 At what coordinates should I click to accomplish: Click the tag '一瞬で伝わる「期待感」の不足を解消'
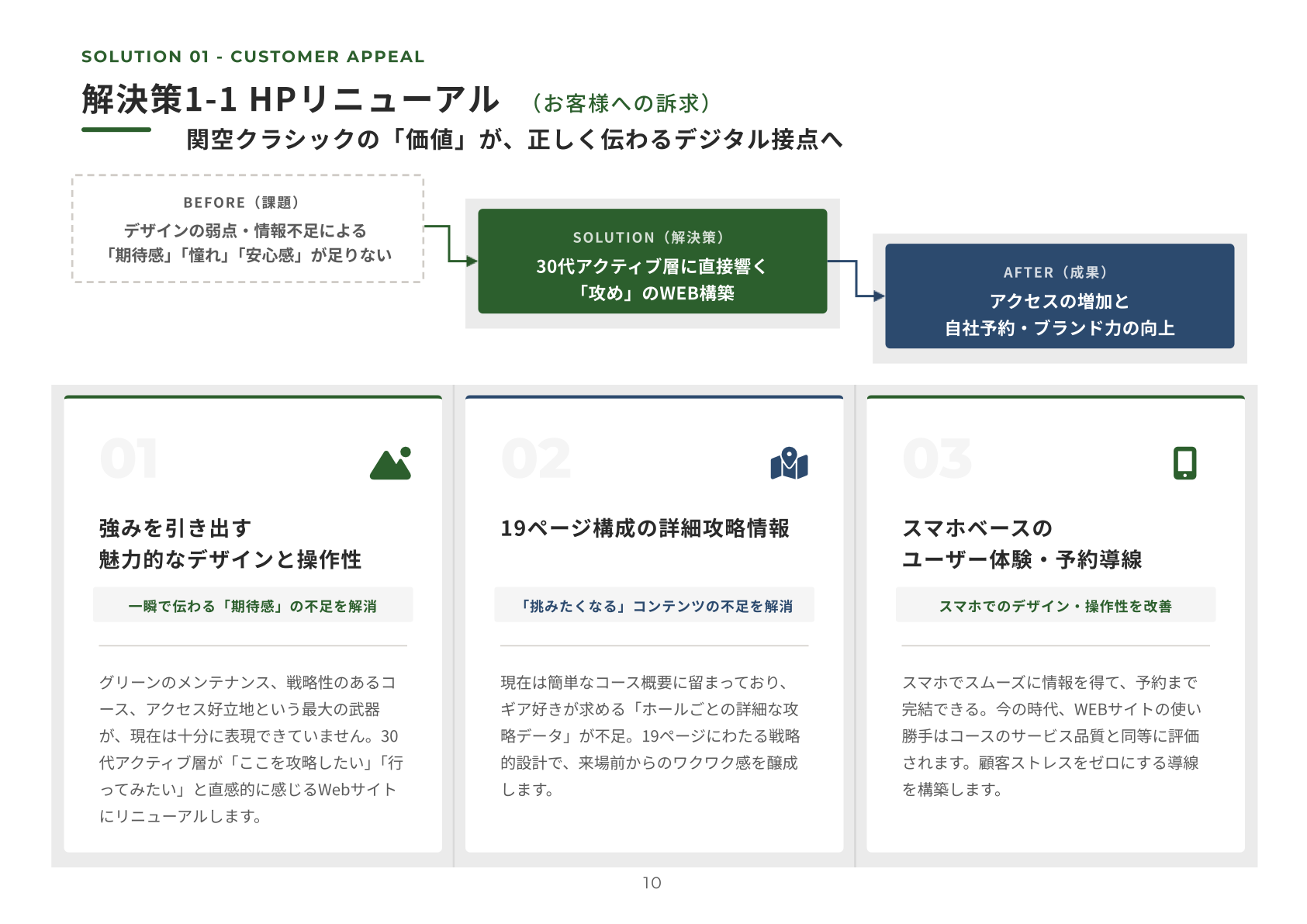coord(253,606)
